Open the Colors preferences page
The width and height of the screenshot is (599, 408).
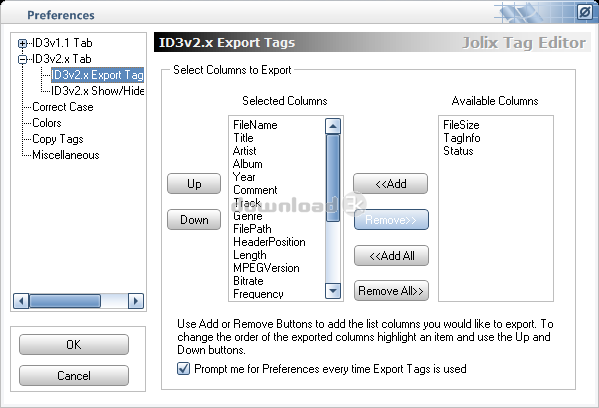point(47,123)
